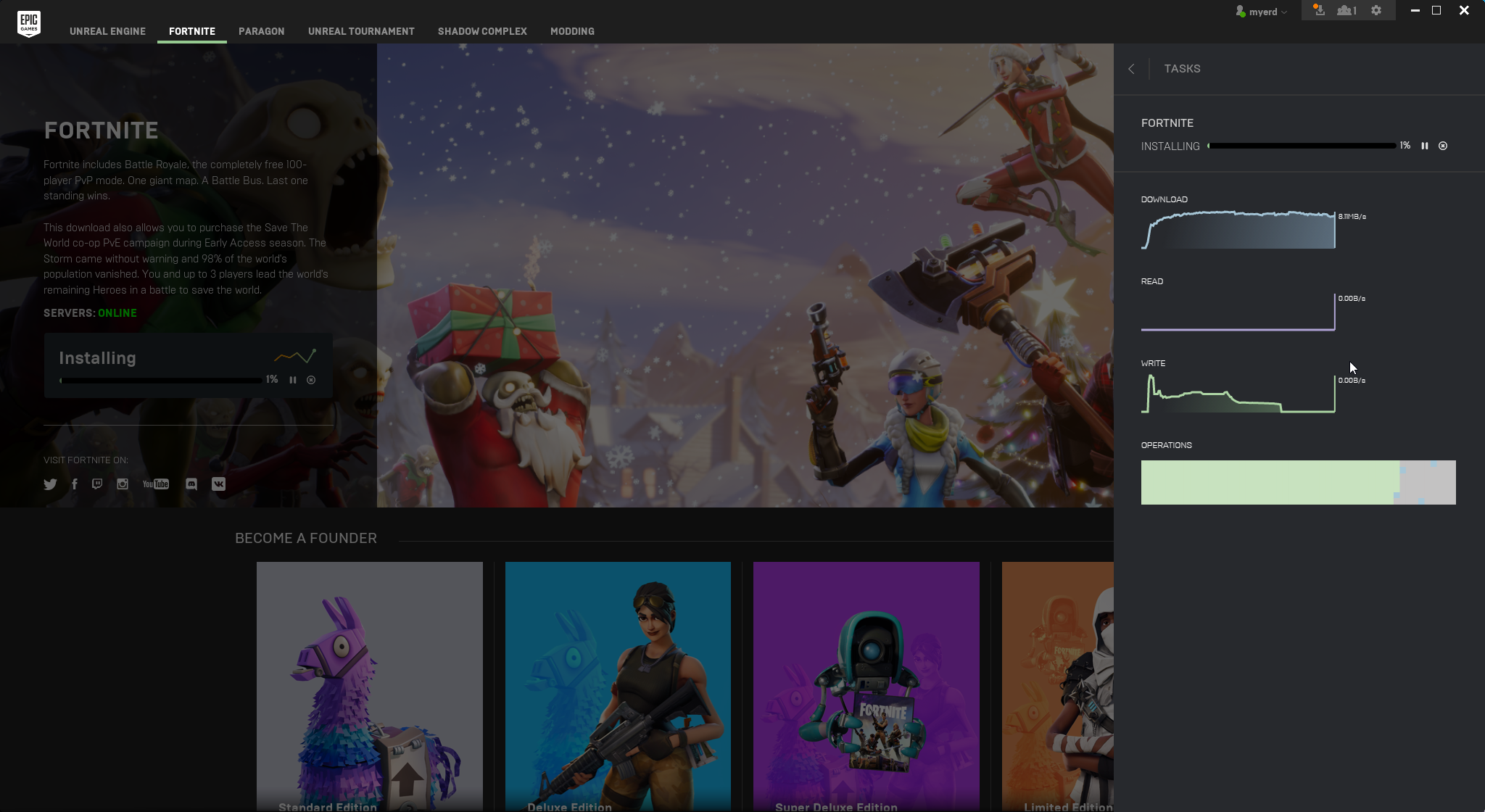Select the Standard Edition founder pack

(x=370, y=687)
